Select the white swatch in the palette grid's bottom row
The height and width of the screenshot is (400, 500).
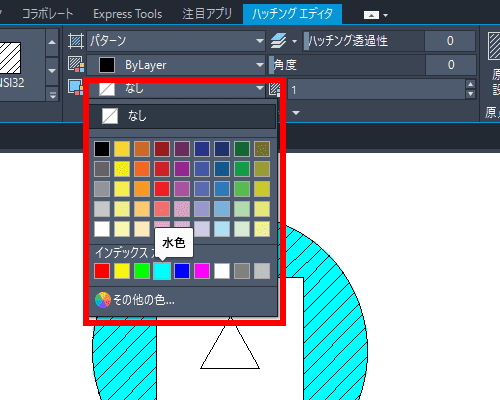(102, 229)
